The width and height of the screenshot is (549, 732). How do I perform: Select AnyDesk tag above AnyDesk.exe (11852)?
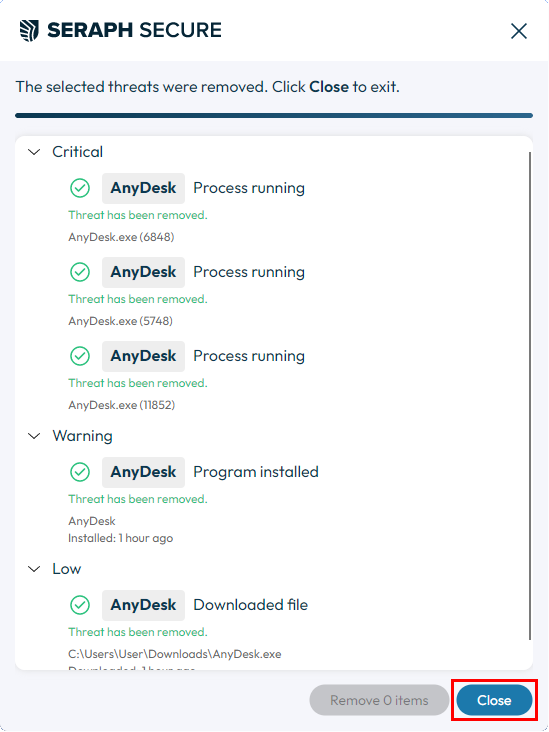[143, 356]
